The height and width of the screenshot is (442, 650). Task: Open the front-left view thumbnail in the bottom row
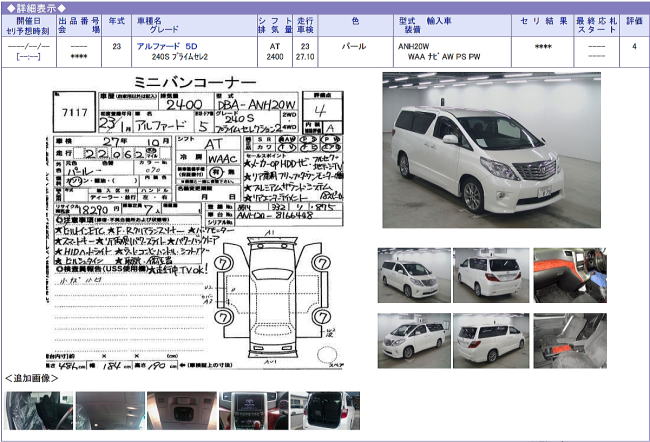point(414,340)
